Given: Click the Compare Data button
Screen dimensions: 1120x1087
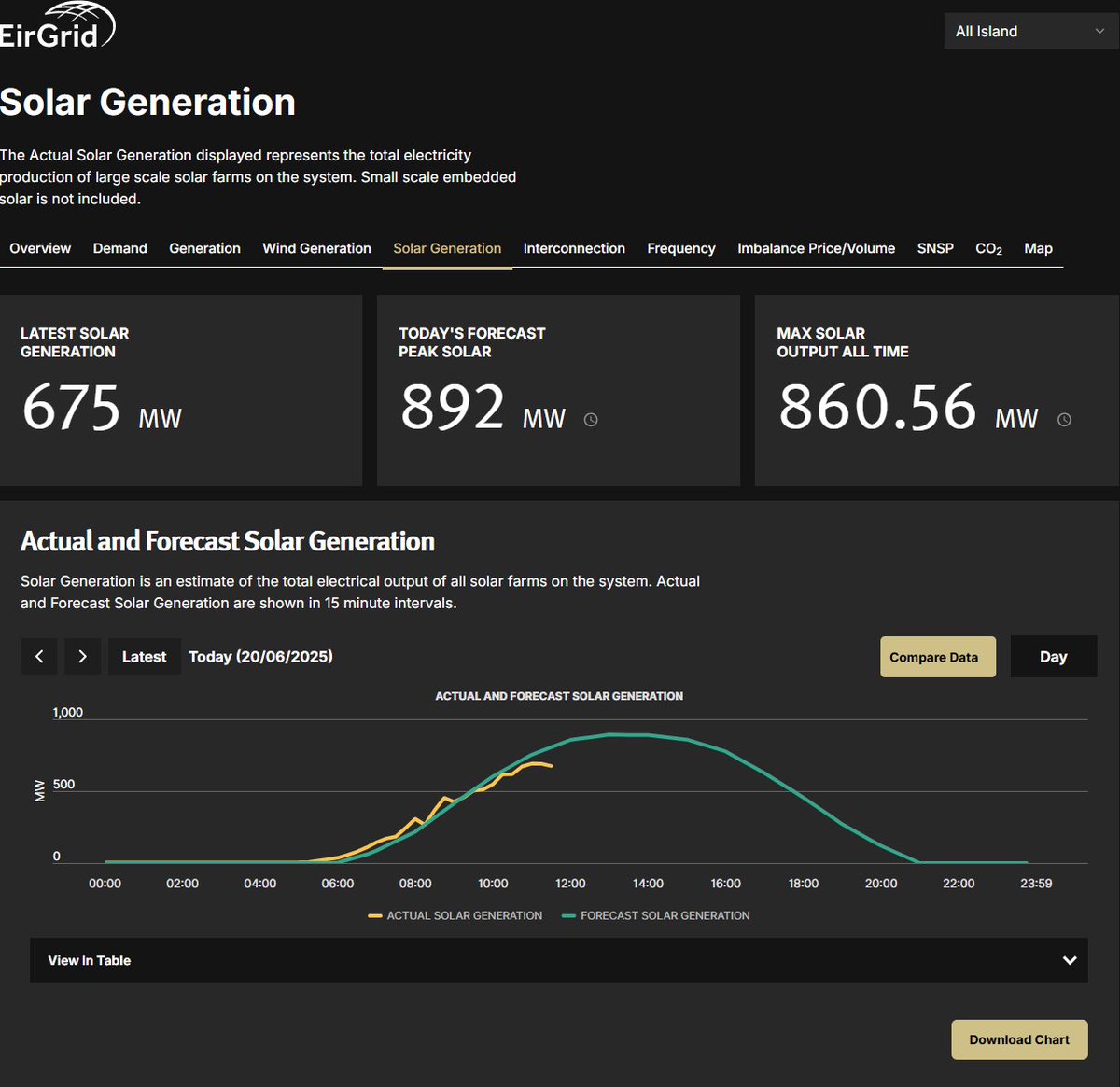Looking at the screenshot, I should pyautogui.click(x=937, y=657).
